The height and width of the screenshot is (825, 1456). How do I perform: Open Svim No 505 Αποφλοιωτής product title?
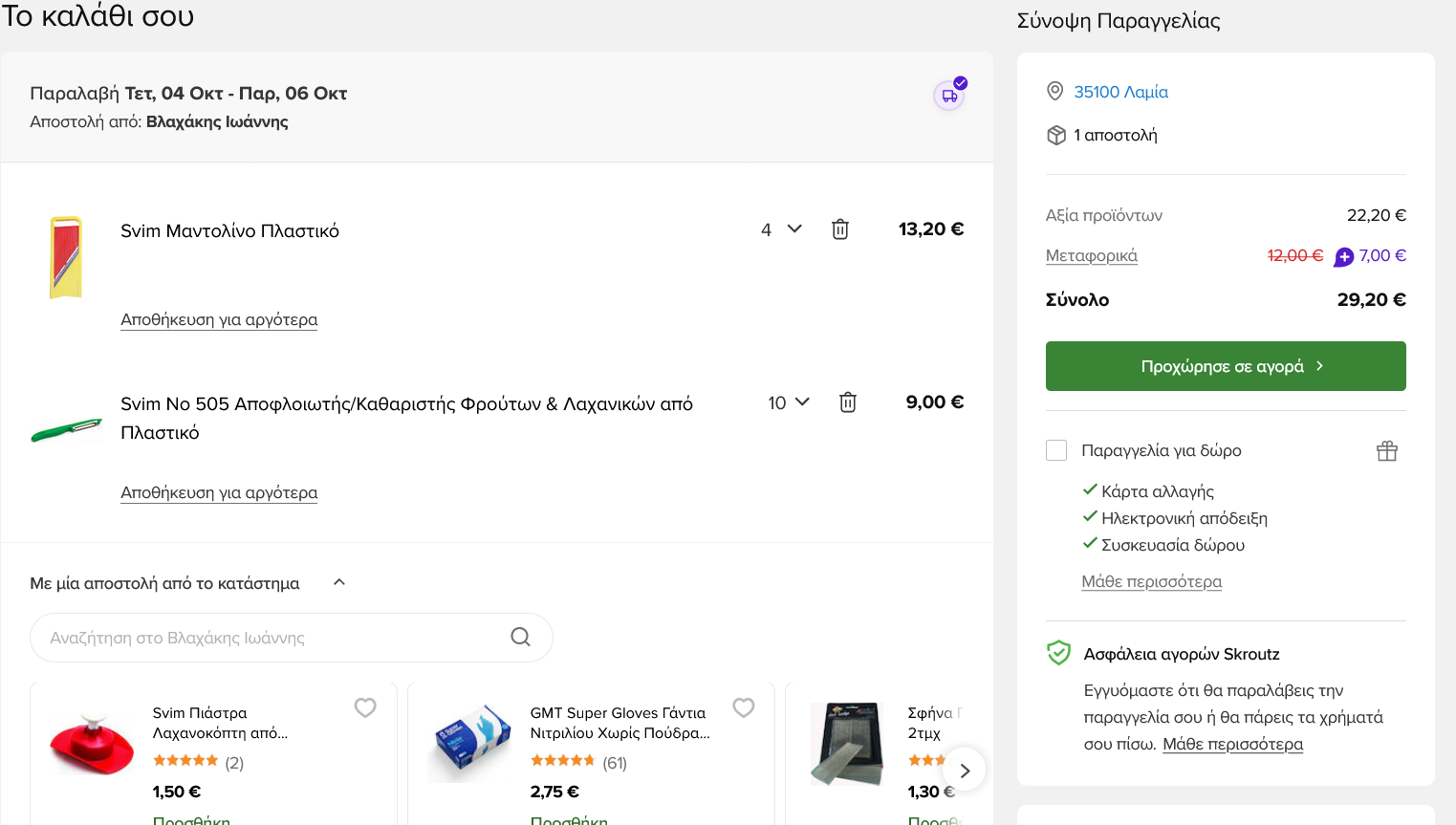click(406, 418)
